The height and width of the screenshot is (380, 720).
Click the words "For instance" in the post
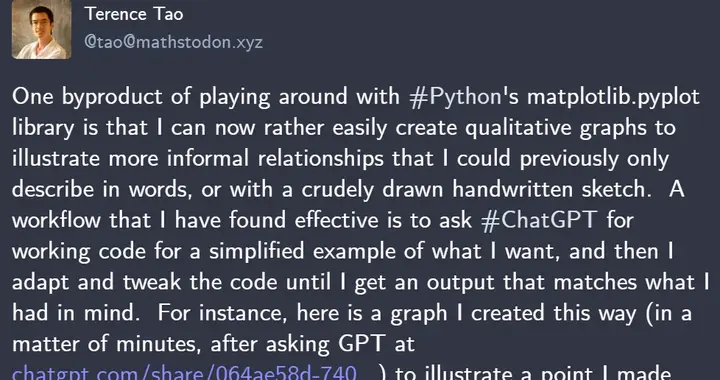coord(223,313)
